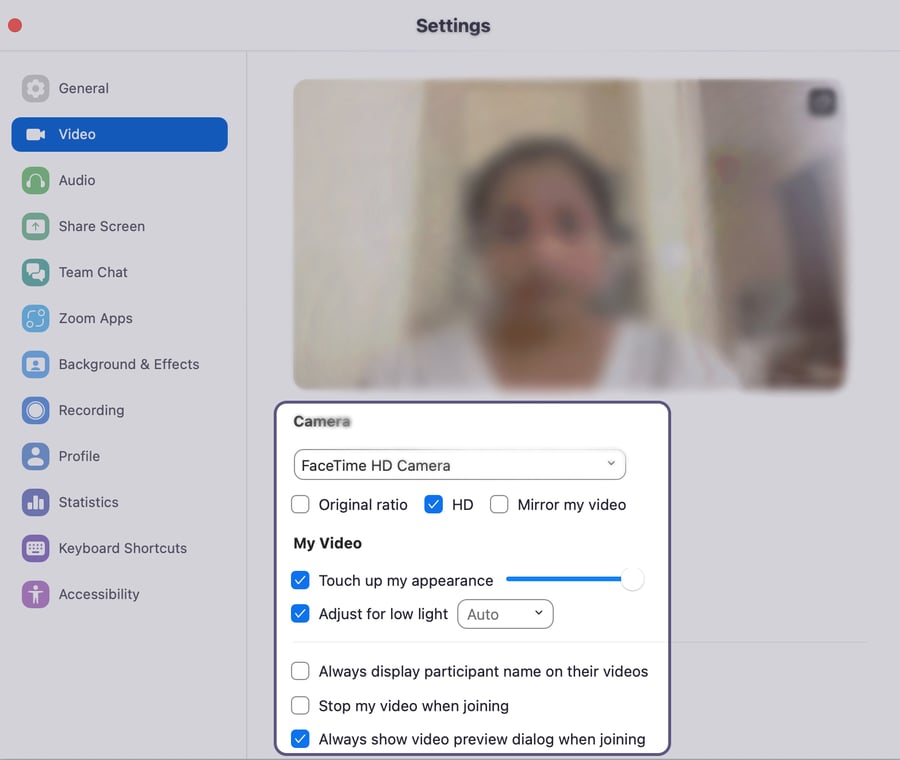The image size is (900, 760).
Task: Select the Recording settings icon
Action: click(35, 410)
